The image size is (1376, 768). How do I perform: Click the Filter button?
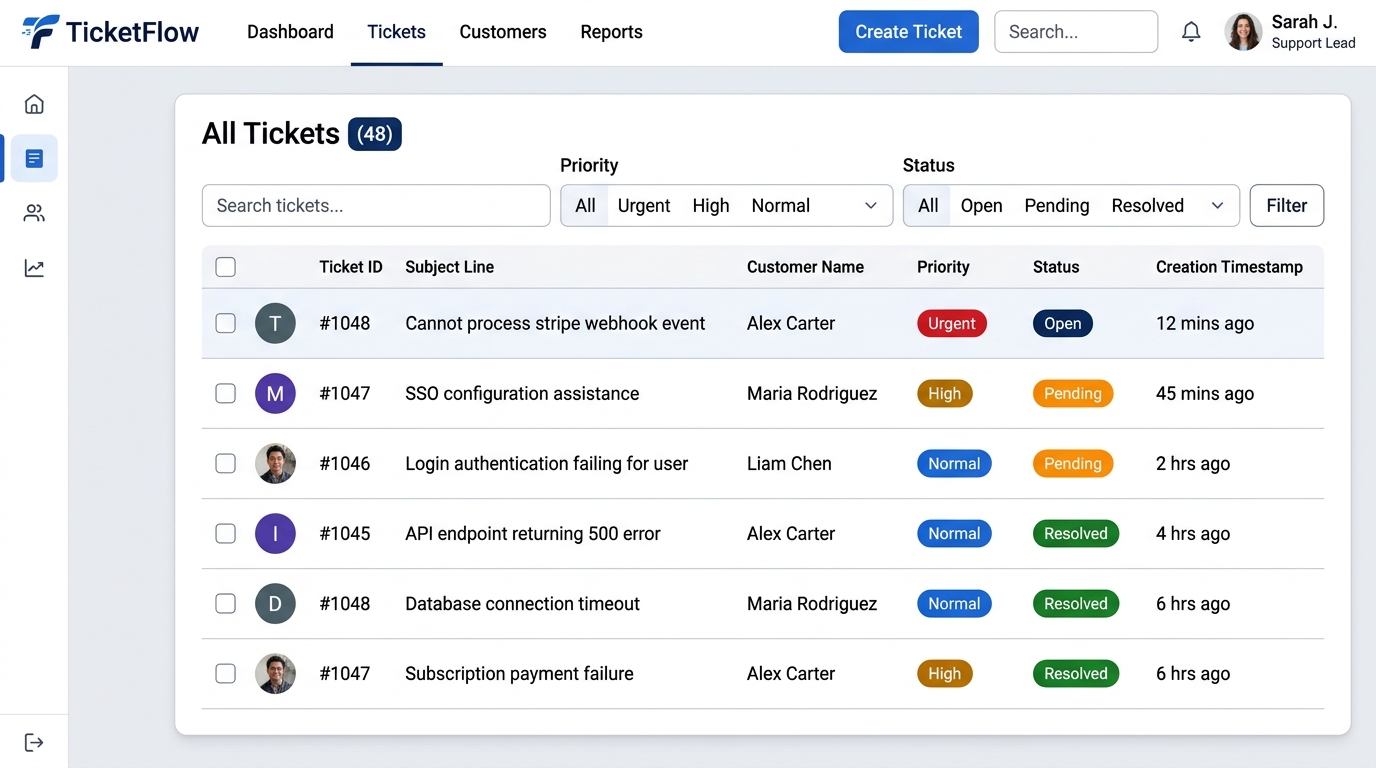pos(1287,205)
